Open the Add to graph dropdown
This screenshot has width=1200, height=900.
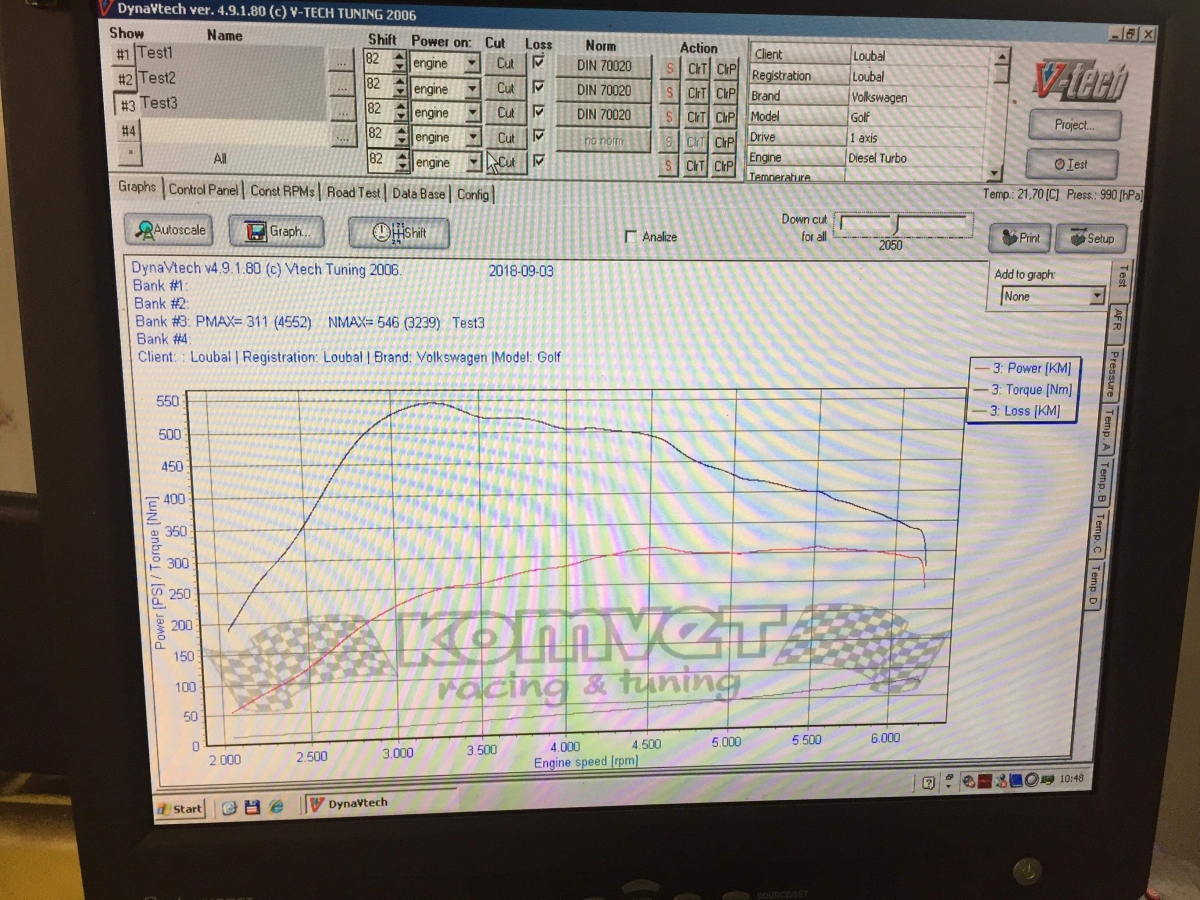[1097, 297]
